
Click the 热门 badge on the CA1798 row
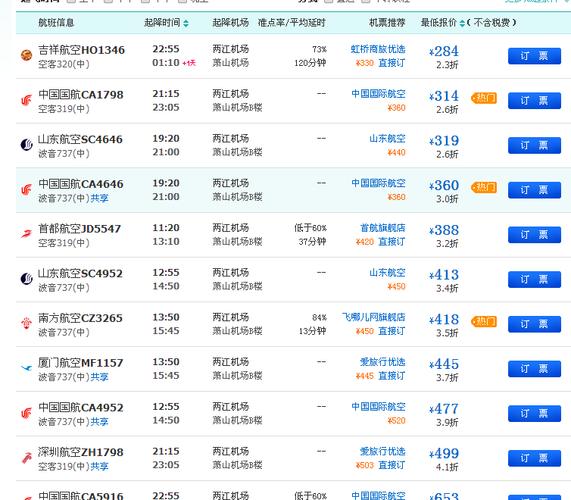click(484, 98)
